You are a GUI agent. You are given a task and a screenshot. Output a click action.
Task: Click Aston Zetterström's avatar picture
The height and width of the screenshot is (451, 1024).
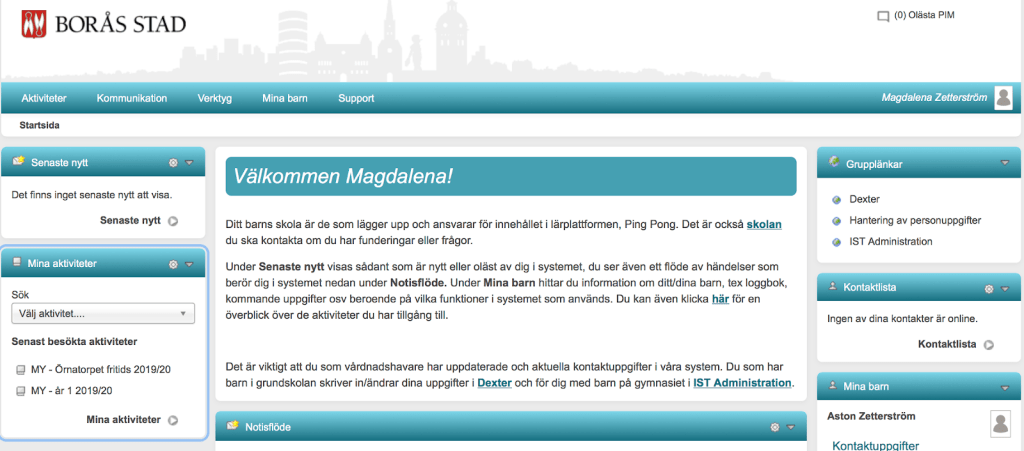[999, 423]
